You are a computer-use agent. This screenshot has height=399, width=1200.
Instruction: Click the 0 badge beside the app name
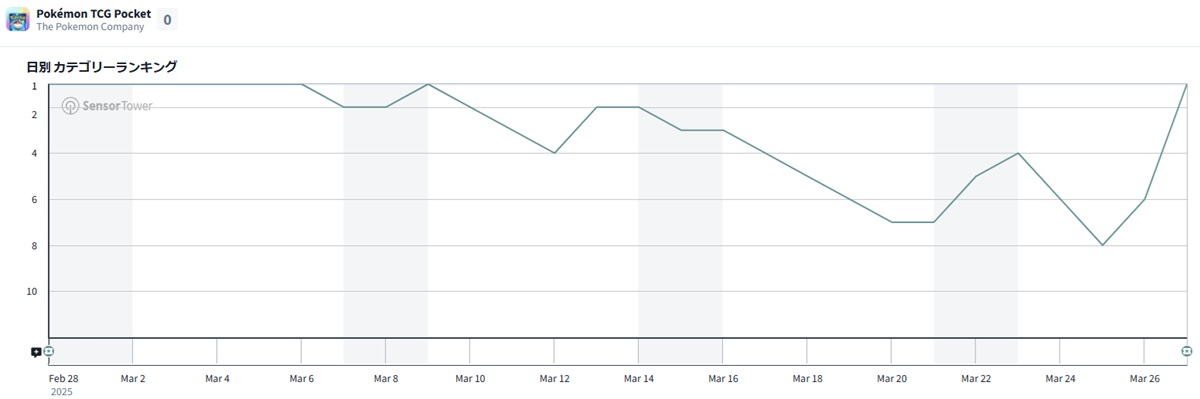[167, 20]
